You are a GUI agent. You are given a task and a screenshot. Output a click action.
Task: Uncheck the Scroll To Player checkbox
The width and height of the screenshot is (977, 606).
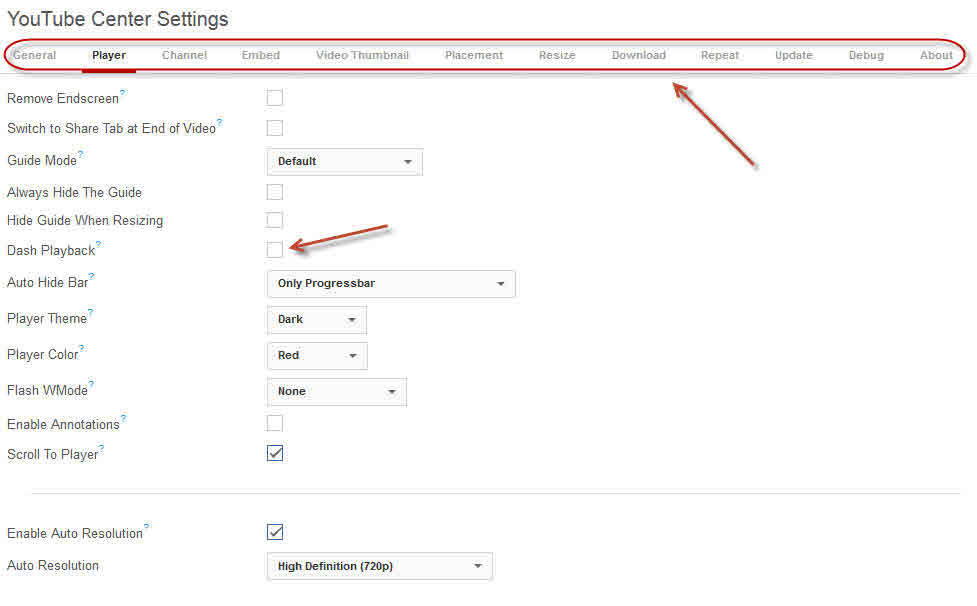[275, 453]
